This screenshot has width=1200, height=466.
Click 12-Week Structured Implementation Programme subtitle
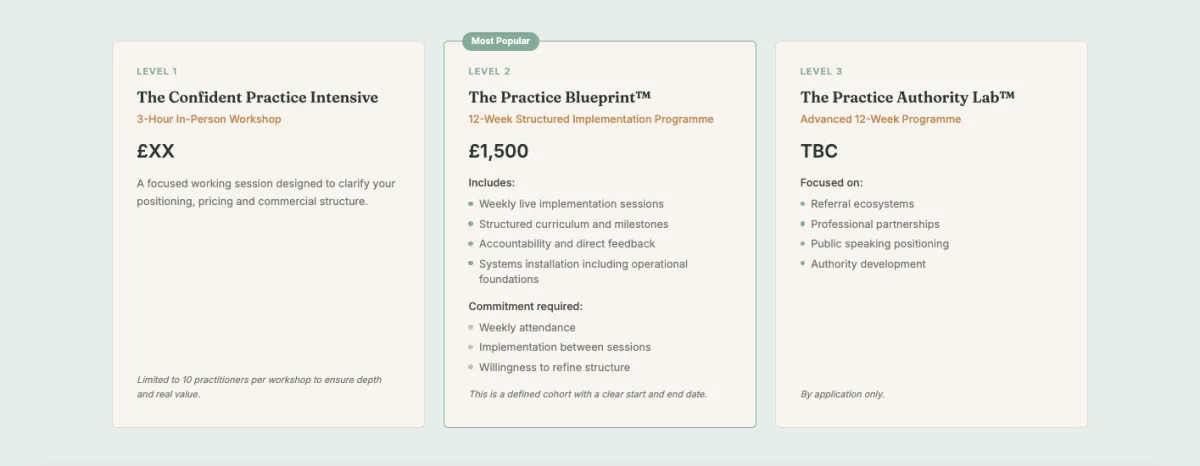point(591,119)
